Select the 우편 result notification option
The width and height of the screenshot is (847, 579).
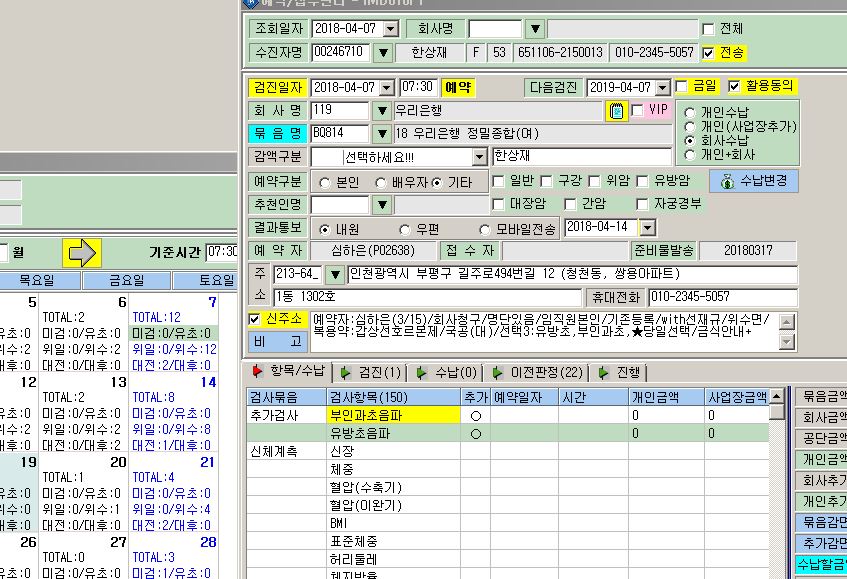pyautogui.click(x=405, y=230)
